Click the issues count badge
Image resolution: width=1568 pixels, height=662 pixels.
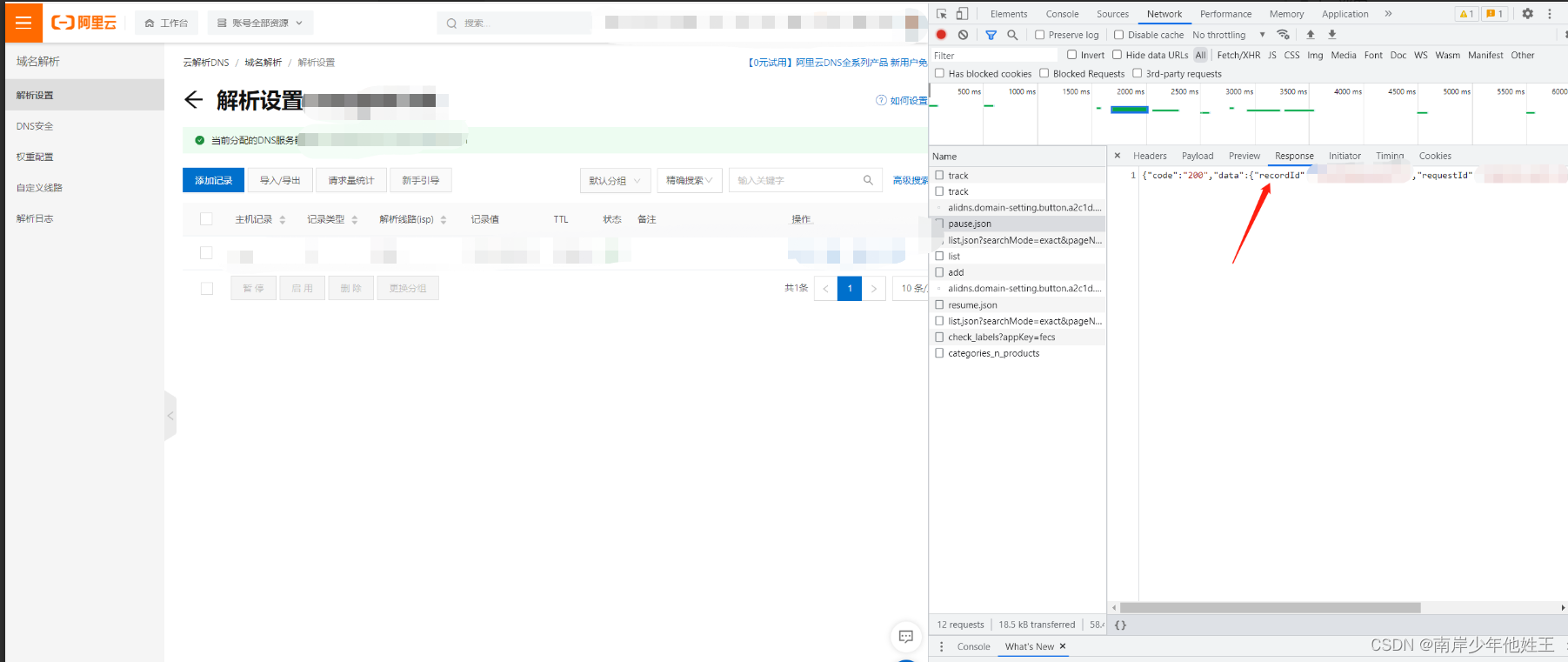pos(1495,14)
